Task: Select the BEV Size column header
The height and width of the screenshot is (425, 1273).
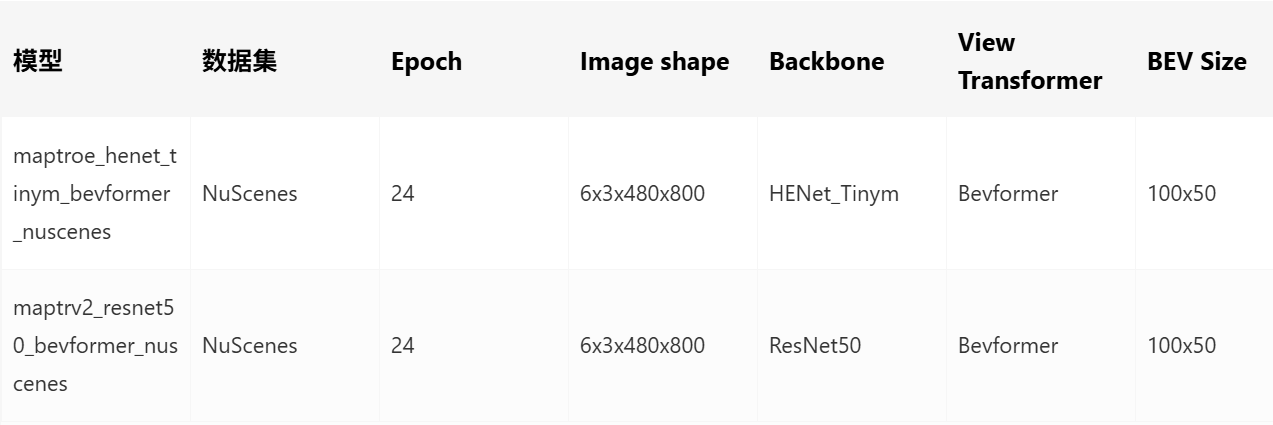Action: click(x=1197, y=62)
